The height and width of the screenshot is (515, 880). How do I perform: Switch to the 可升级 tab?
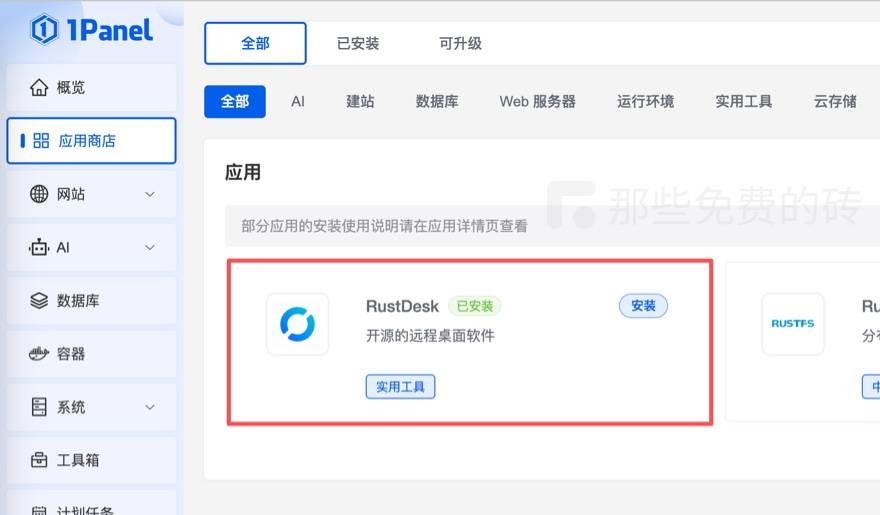[x=460, y=43]
